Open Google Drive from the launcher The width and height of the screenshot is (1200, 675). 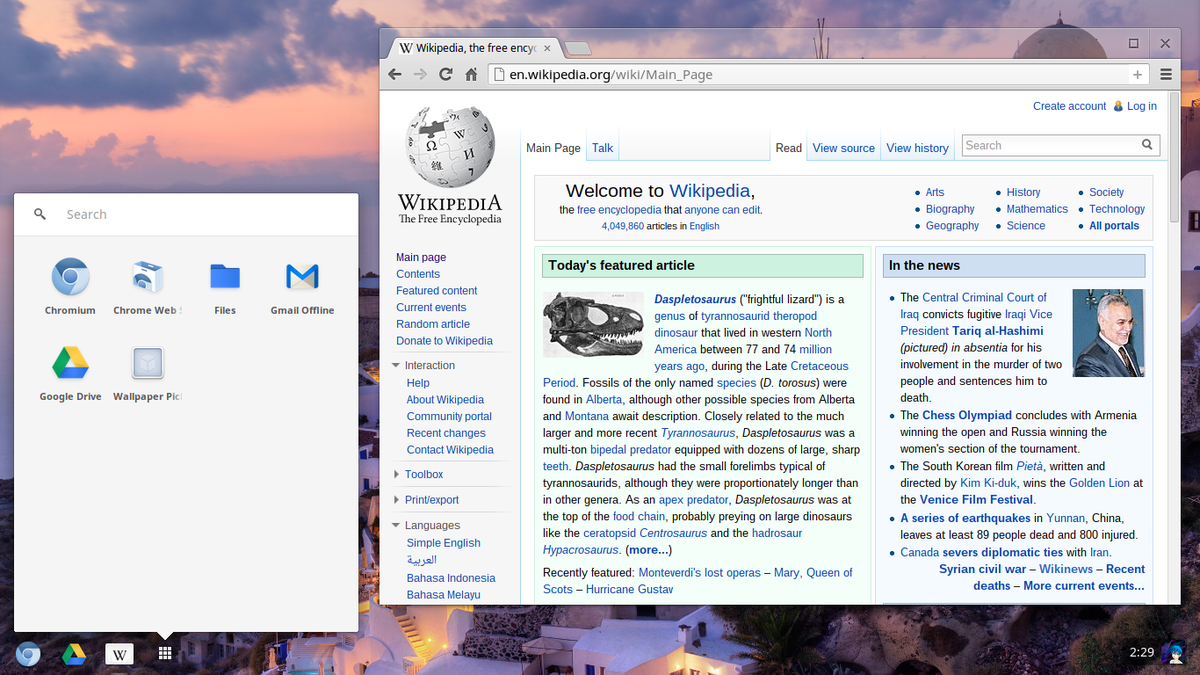(x=69, y=363)
